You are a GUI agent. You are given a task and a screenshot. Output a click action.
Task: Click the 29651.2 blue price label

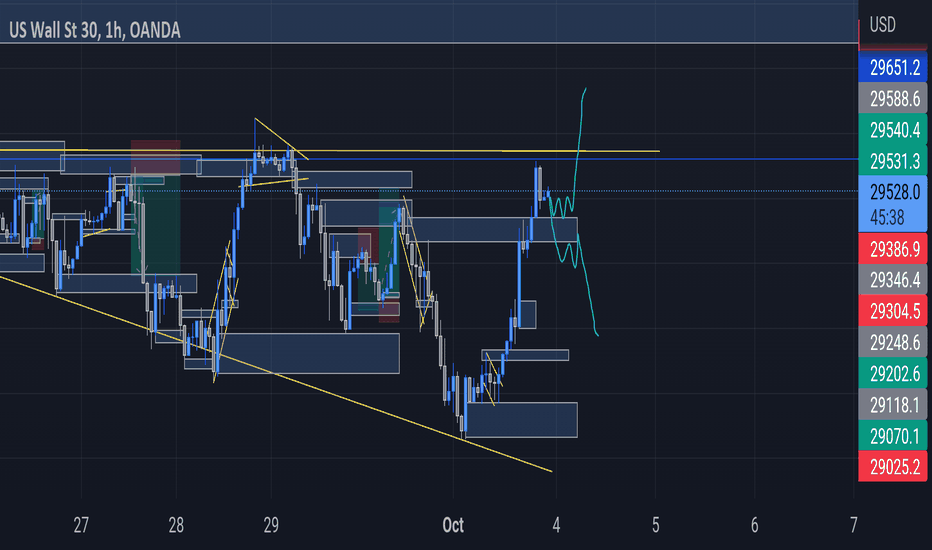click(x=893, y=68)
